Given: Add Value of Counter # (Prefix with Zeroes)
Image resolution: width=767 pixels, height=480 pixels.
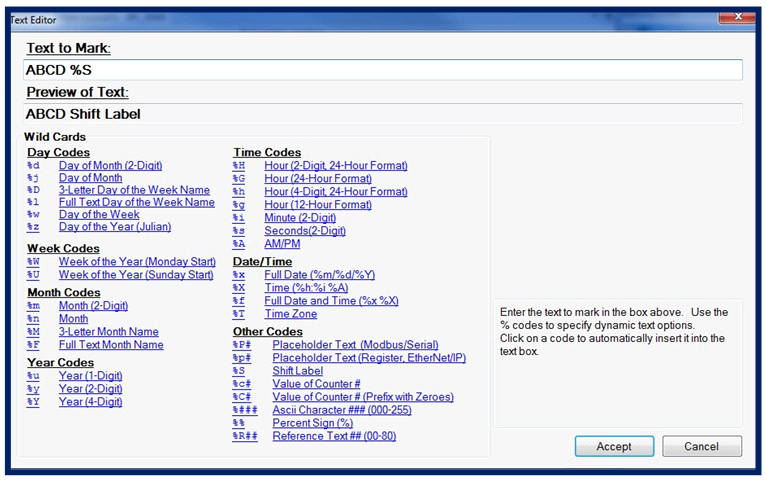Looking at the screenshot, I should pyautogui.click(x=364, y=396).
